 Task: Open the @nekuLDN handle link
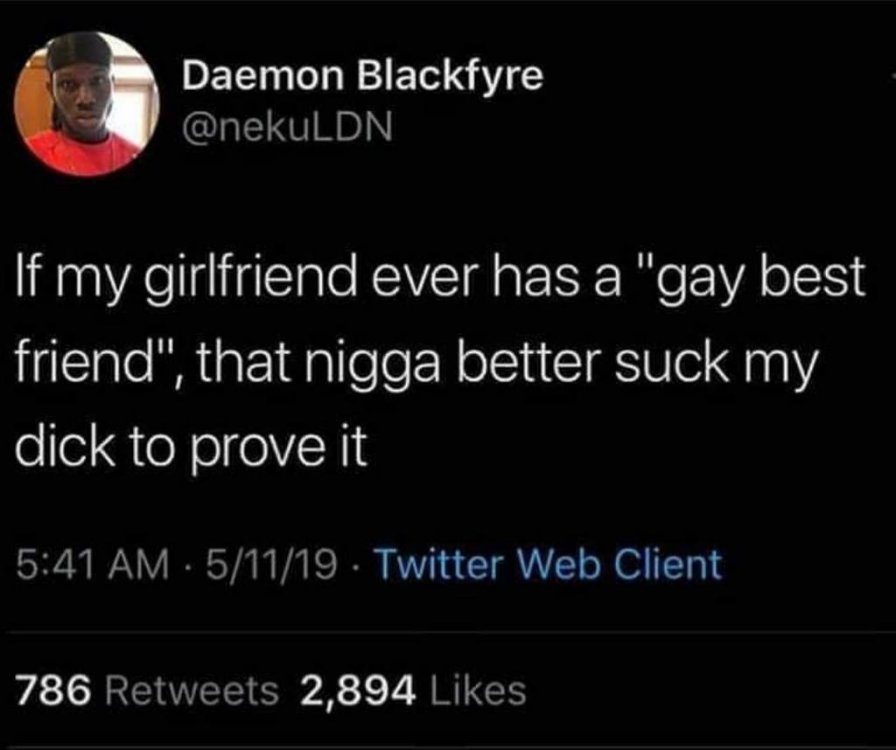[287, 129]
